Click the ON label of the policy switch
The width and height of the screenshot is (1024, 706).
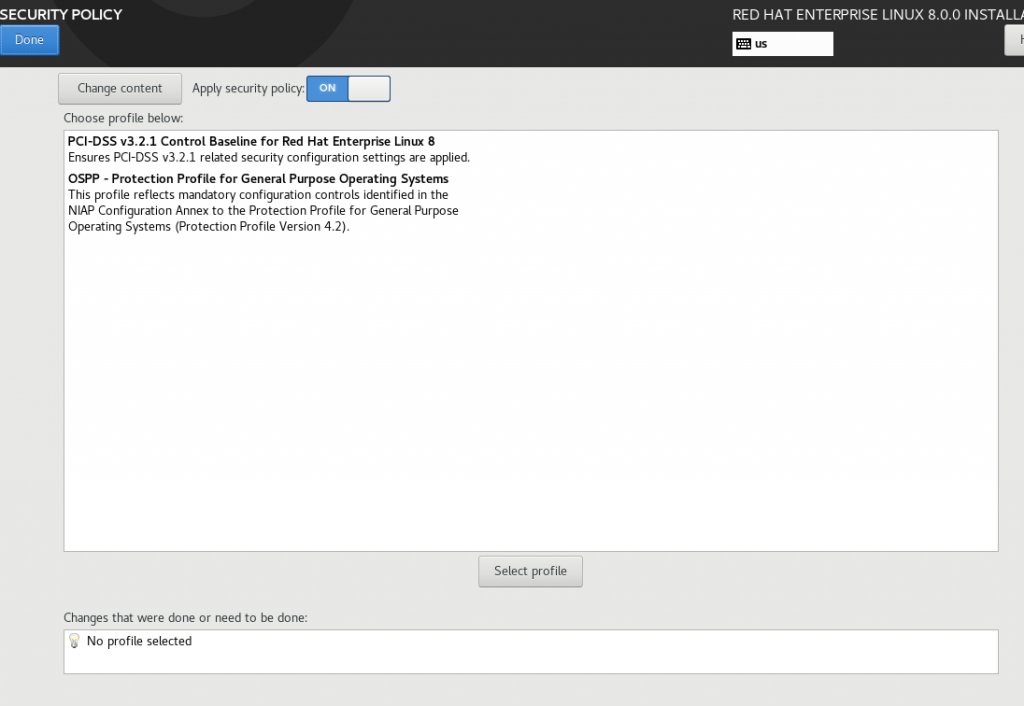point(327,88)
